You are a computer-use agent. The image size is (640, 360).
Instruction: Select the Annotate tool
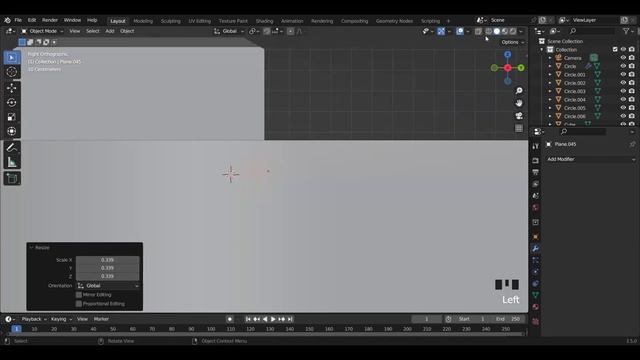[12, 147]
